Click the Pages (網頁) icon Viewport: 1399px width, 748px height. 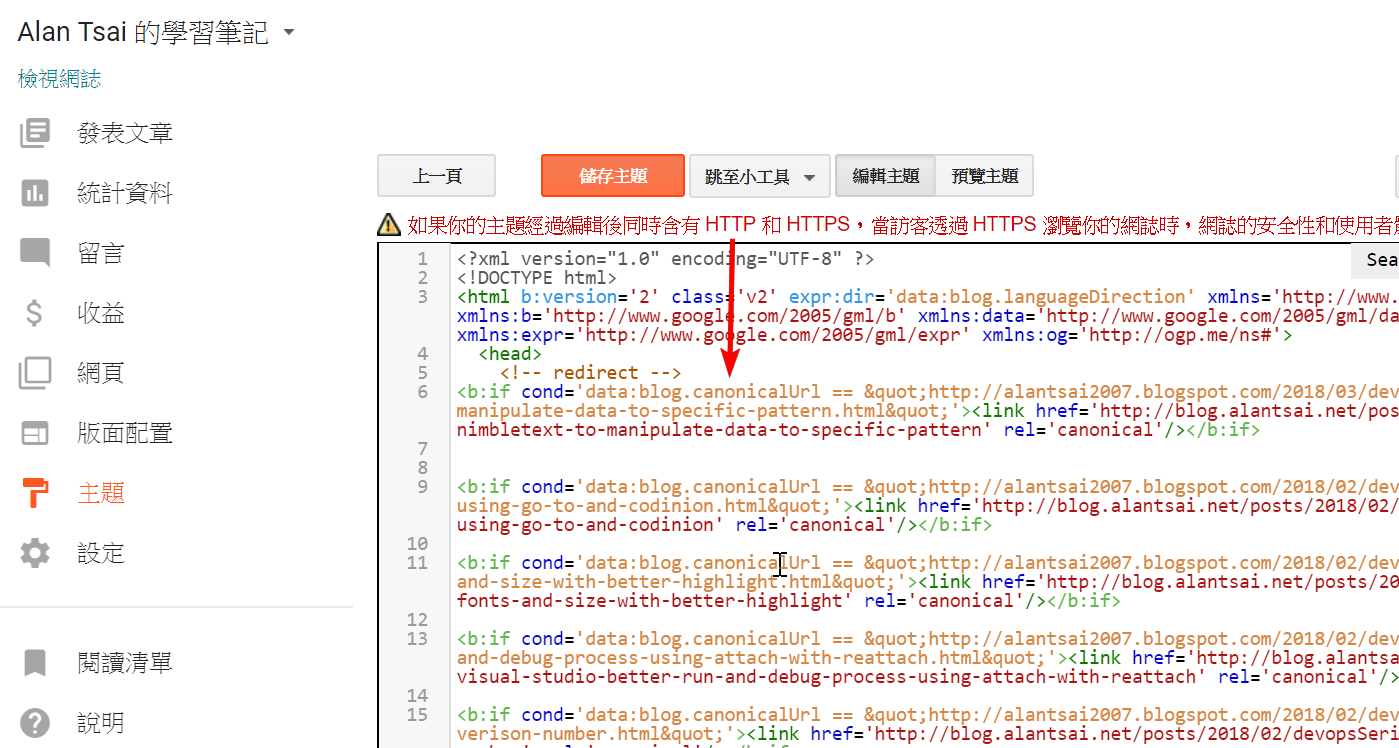coord(35,373)
